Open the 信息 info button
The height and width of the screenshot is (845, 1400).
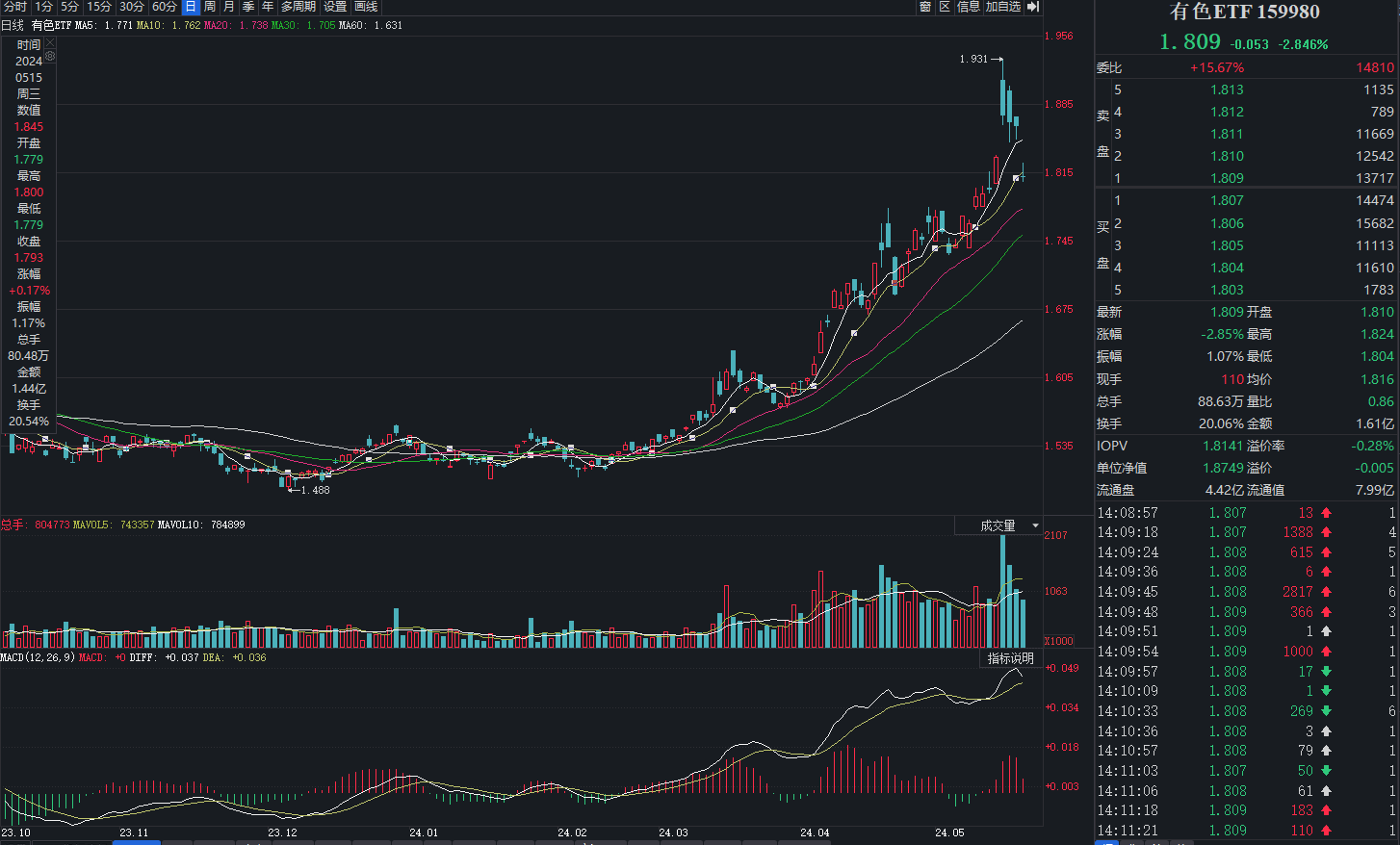969,7
